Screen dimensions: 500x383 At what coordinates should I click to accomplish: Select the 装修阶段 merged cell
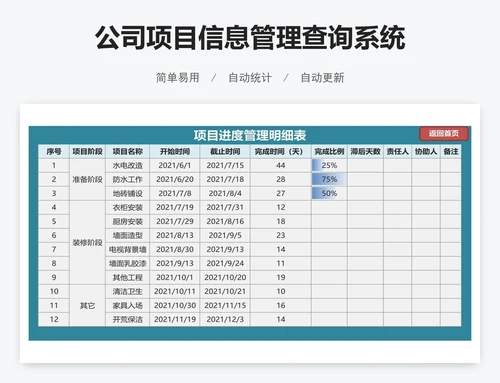click(87, 242)
